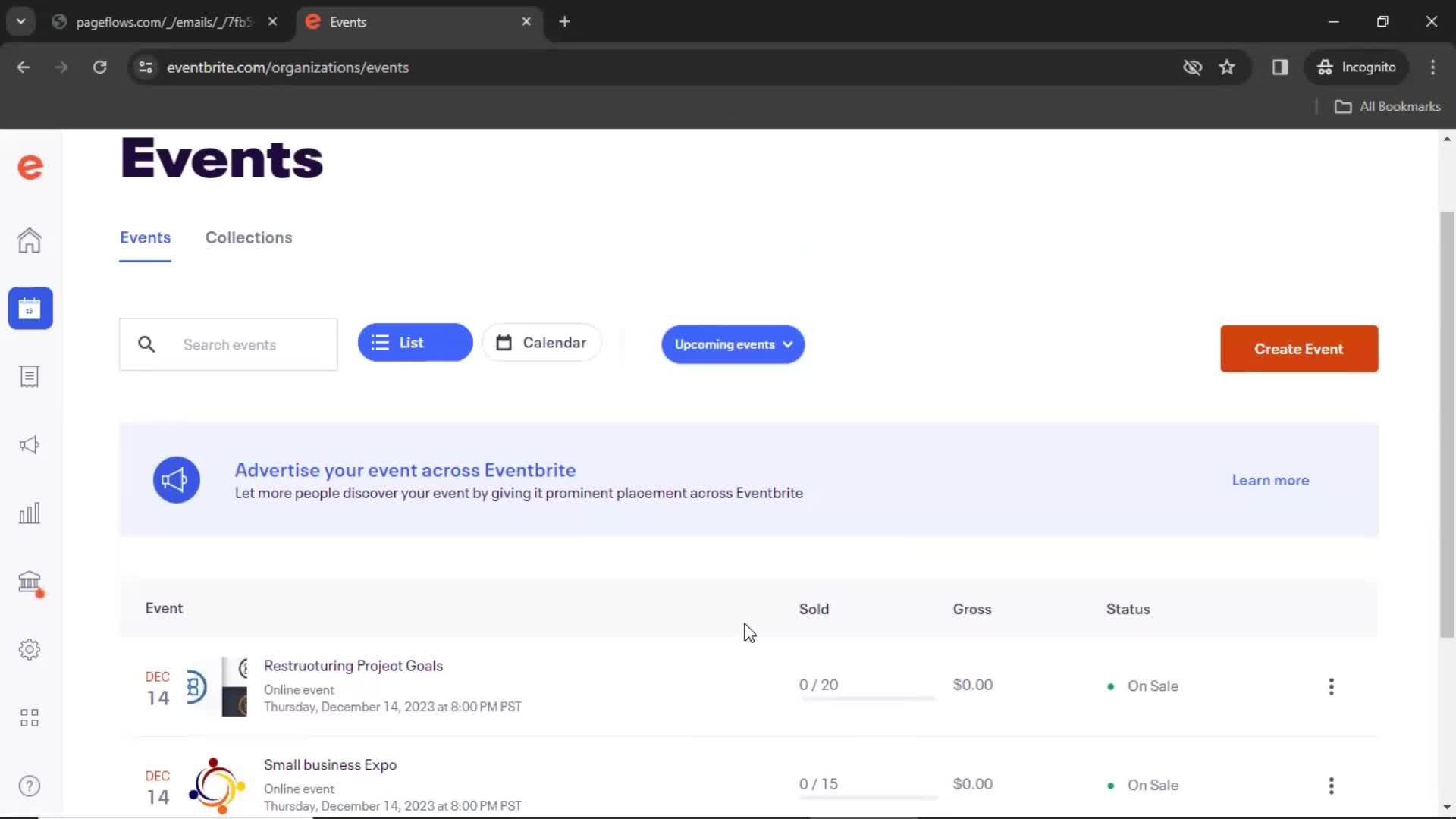Click $0.00 gross for Restructuring Project Goals
The image size is (1456, 819).
pyautogui.click(x=972, y=685)
